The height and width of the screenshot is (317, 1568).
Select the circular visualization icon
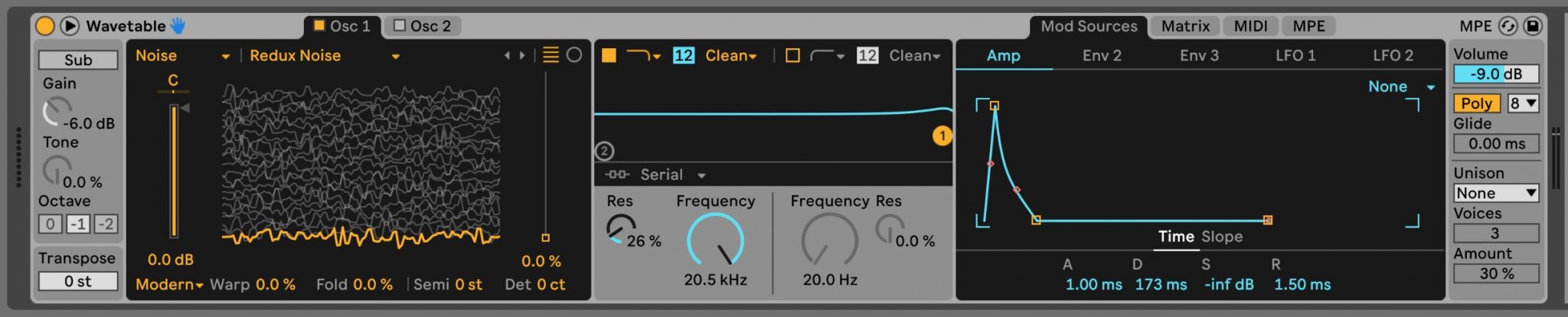(574, 54)
